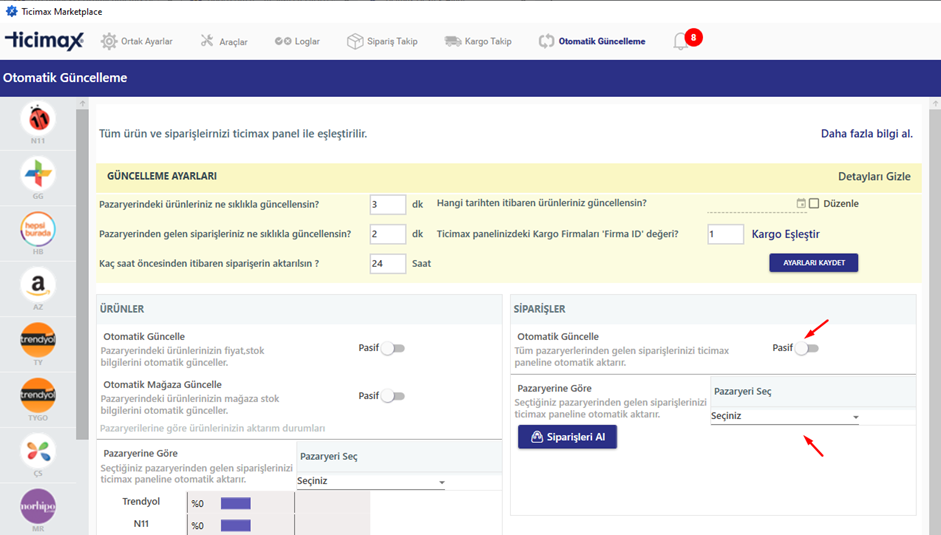Click N11 transfer progress bar

click(235, 525)
